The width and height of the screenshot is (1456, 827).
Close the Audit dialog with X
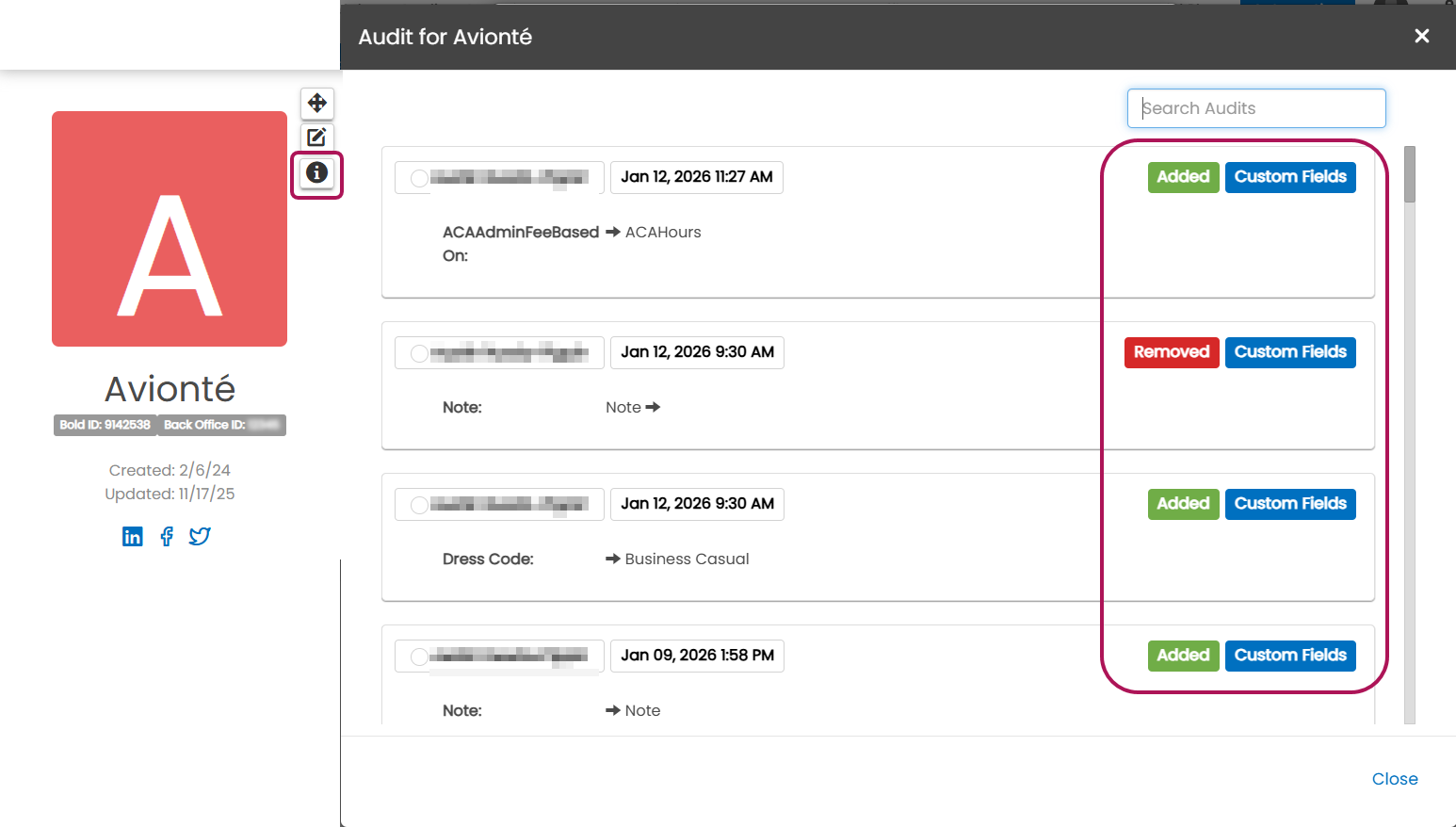click(1422, 36)
